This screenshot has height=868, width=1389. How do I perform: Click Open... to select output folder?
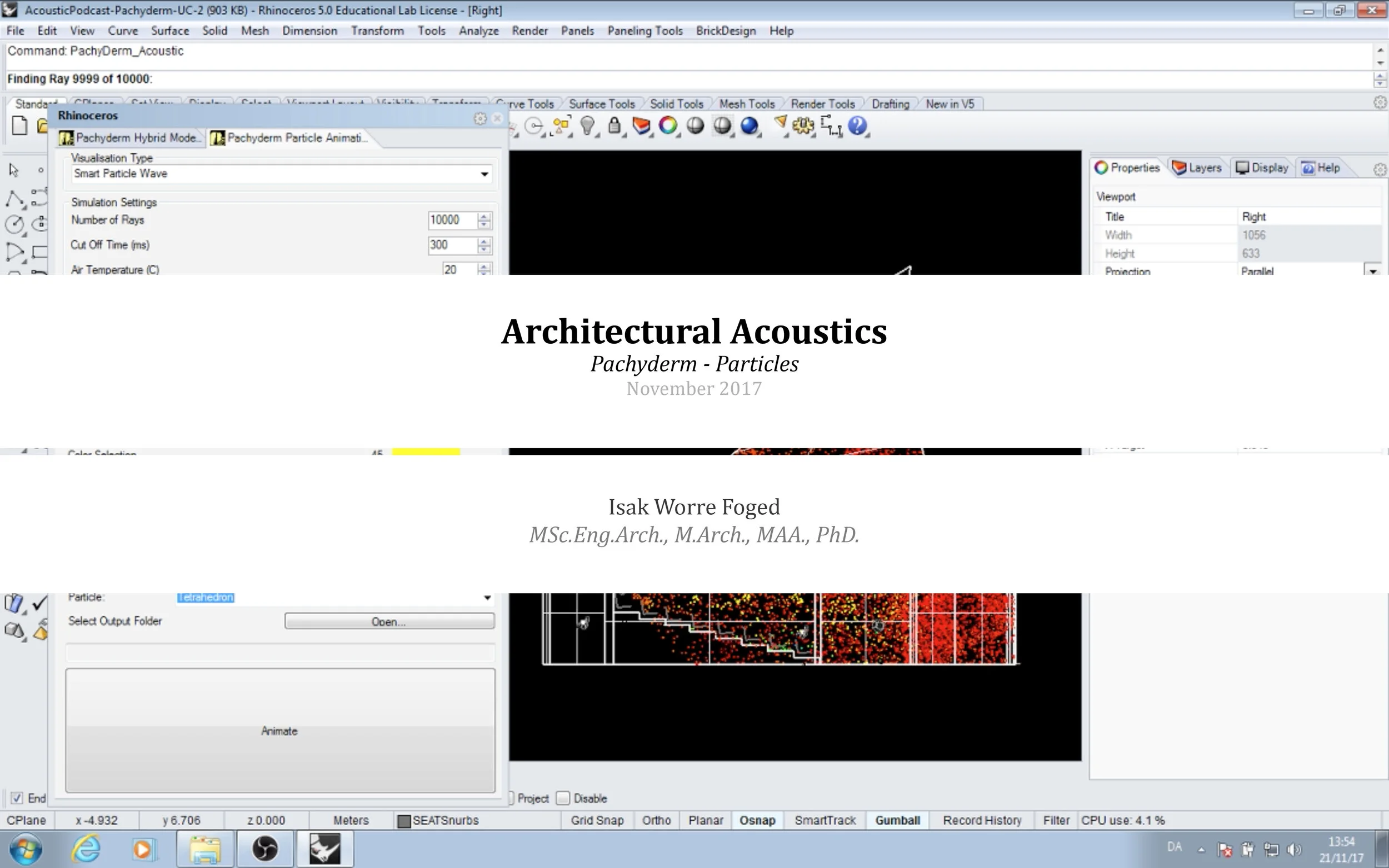click(x=389, y=621)
